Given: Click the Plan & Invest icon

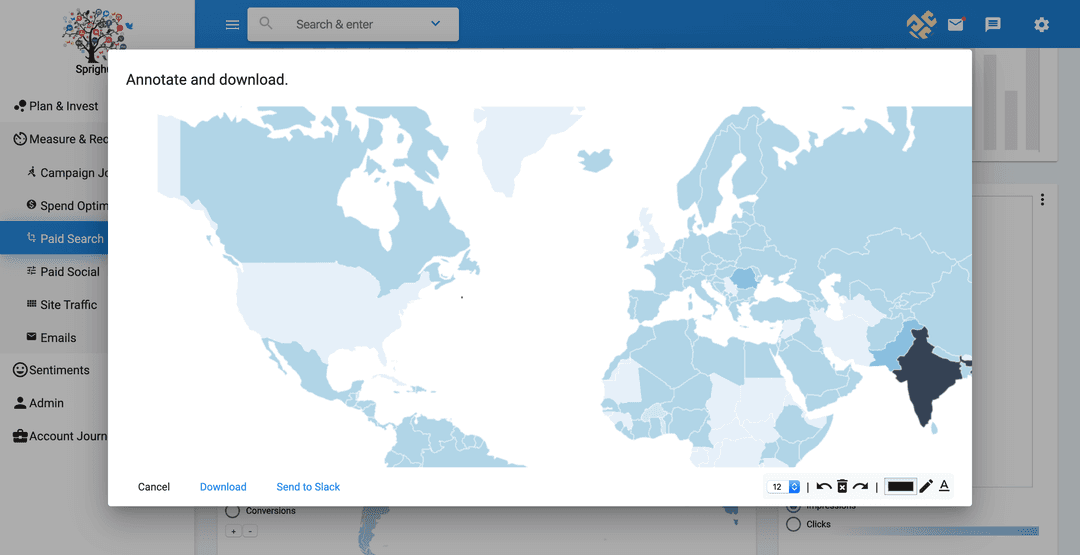Looking at the screenshot, I should pyautogui.click(x=20, y=106).
